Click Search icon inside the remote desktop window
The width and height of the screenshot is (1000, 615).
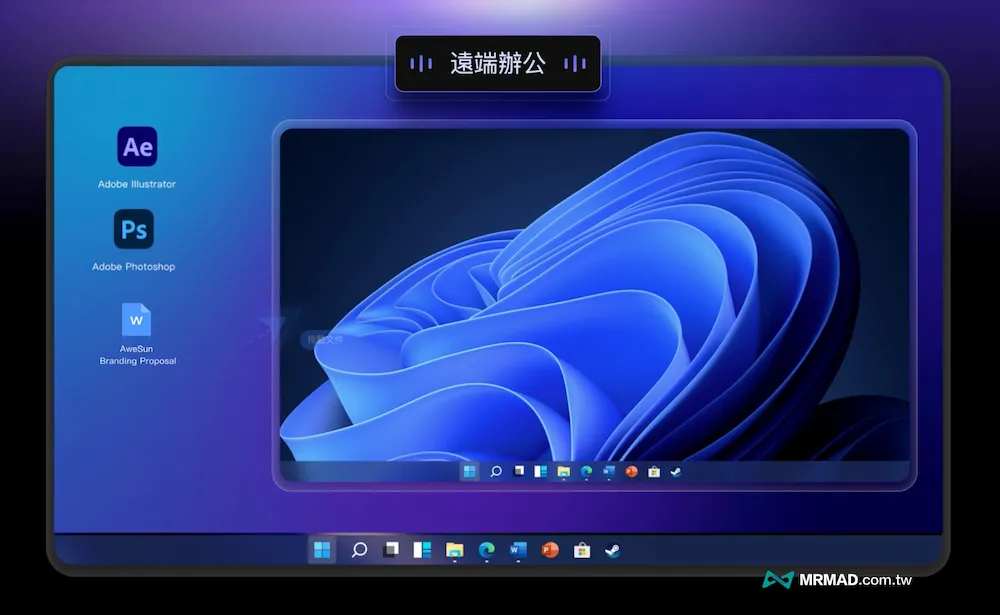tap(496, 471)
